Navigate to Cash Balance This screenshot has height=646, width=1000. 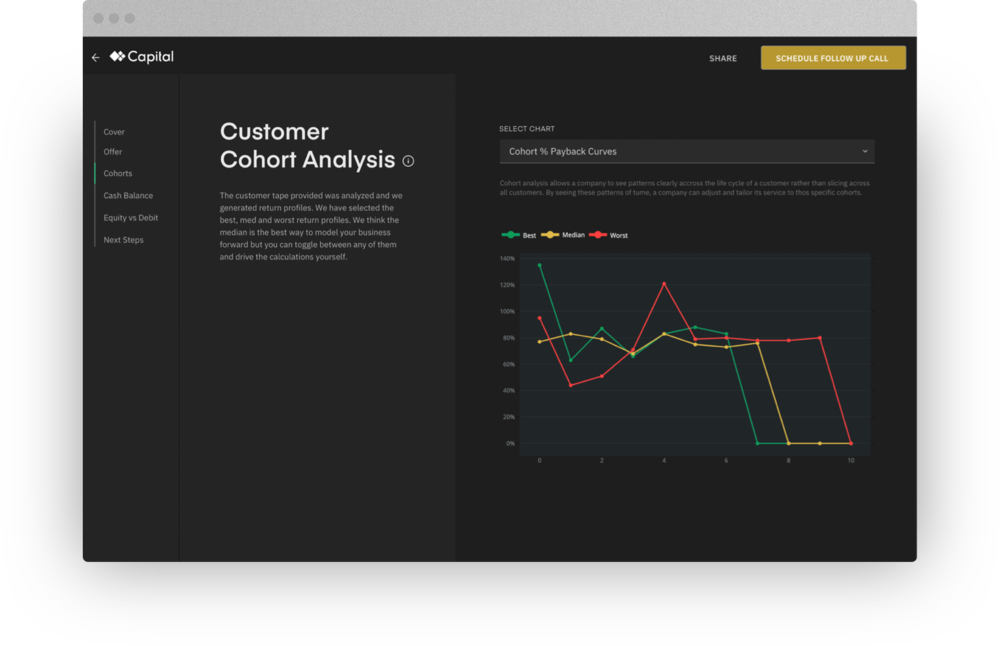click(x=128, y=196)
